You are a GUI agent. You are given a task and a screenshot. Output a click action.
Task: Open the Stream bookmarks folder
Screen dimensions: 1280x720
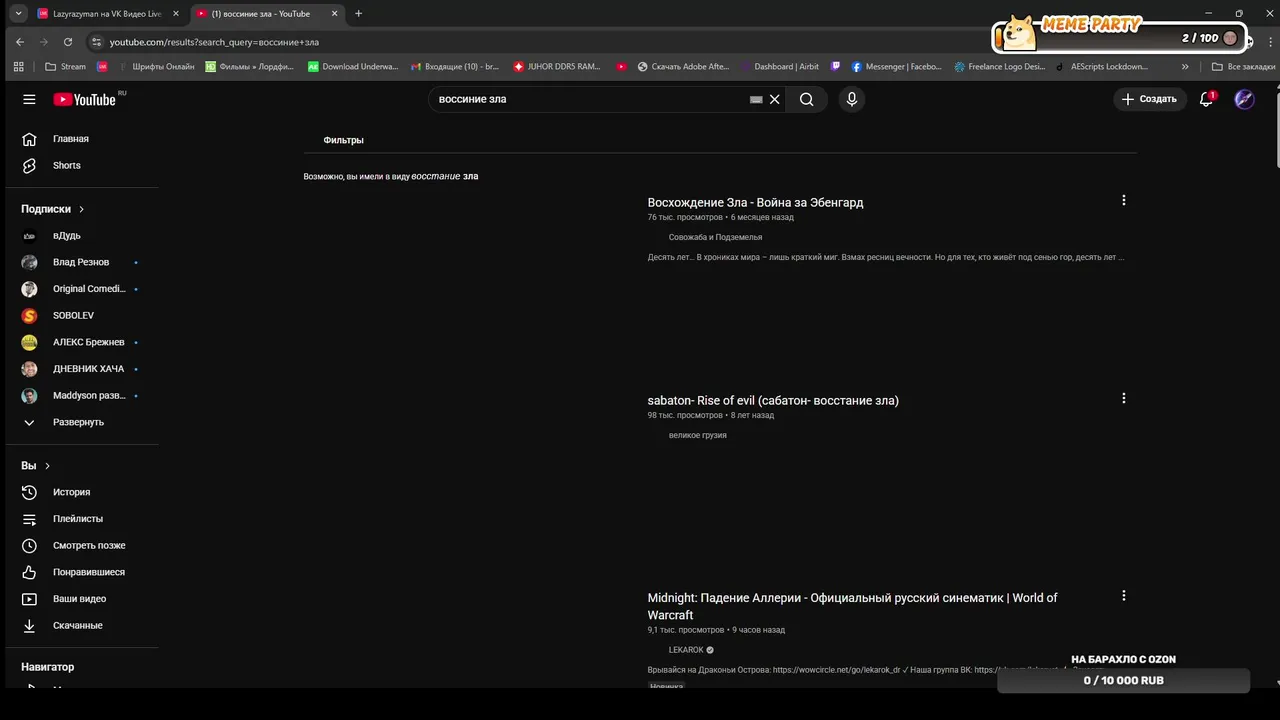66,67
